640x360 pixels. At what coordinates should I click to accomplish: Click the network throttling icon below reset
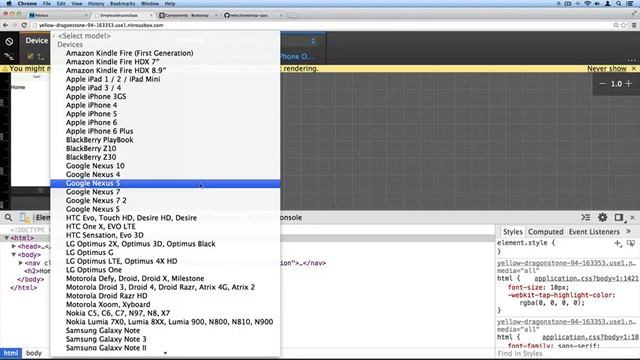9,57
